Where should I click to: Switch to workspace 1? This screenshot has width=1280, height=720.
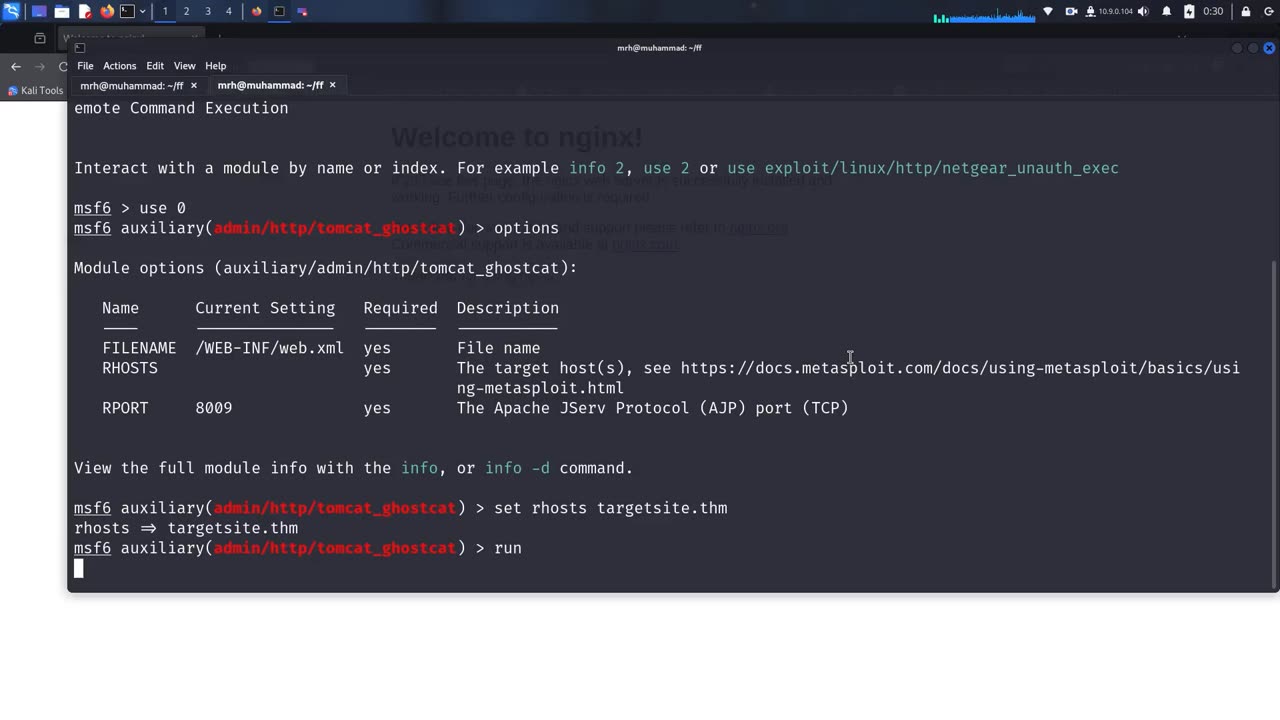[x=165, y=11]
